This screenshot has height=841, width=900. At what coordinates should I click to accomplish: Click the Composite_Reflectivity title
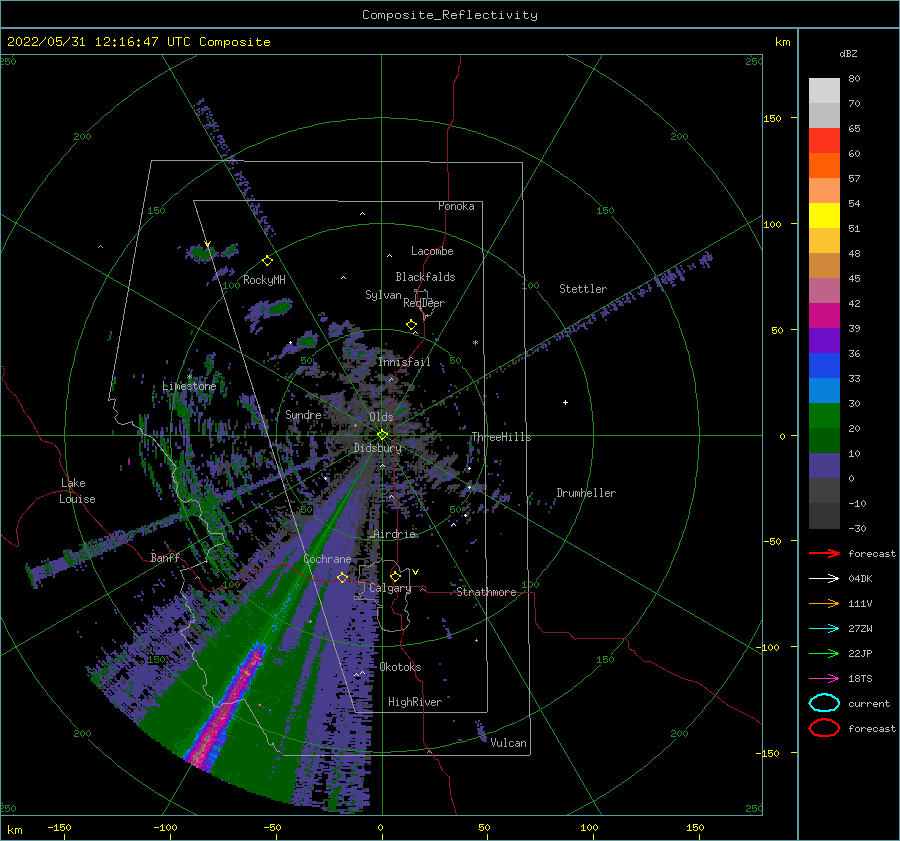tap(450, 15)
